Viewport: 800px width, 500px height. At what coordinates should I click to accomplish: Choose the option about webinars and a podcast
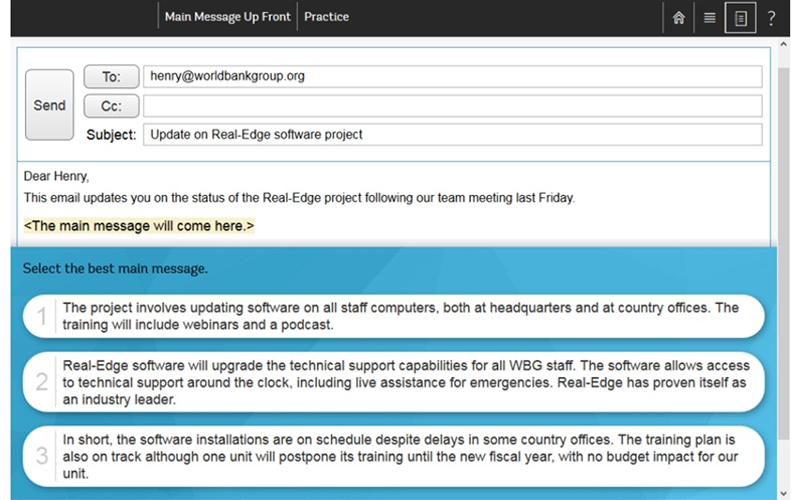point(400,316)
